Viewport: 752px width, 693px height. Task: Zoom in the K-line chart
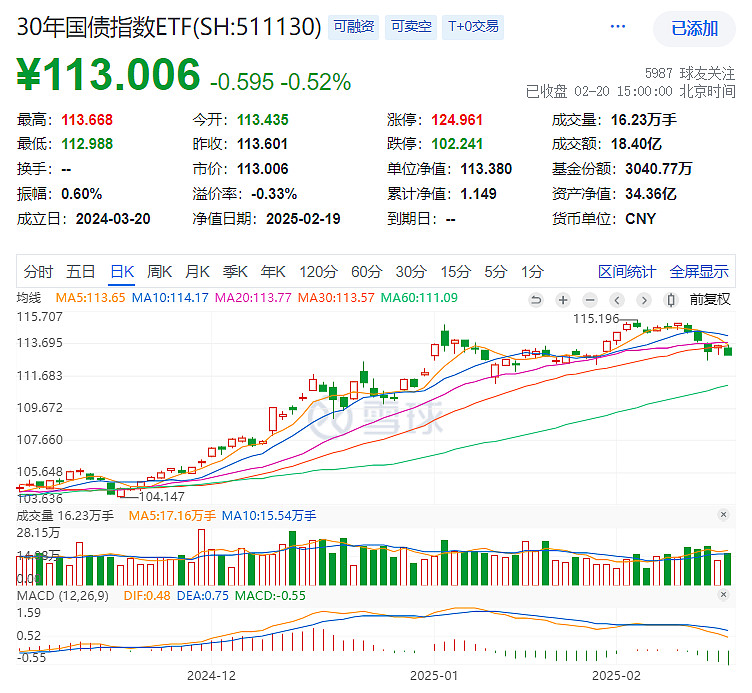tap(564, 299)
